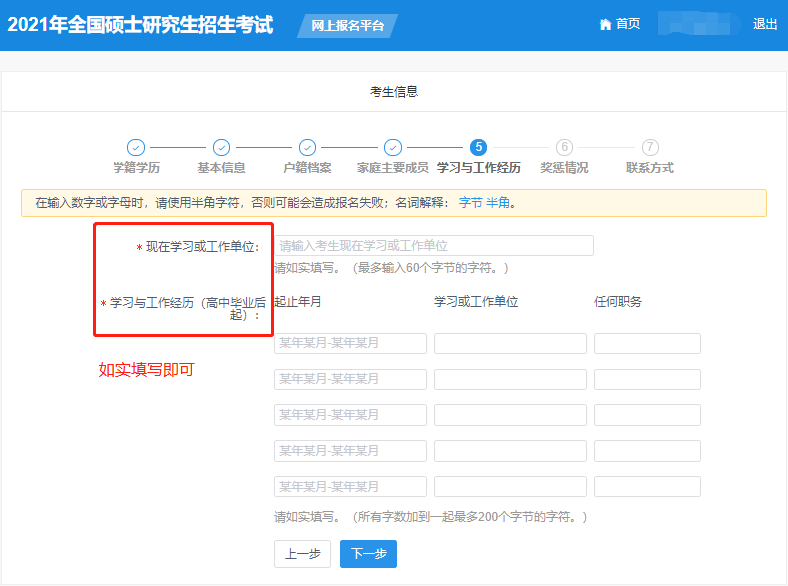This screenshot has height=586, width=788.
Task: Click first row 任何职务 field
Action: pos(647,344)
